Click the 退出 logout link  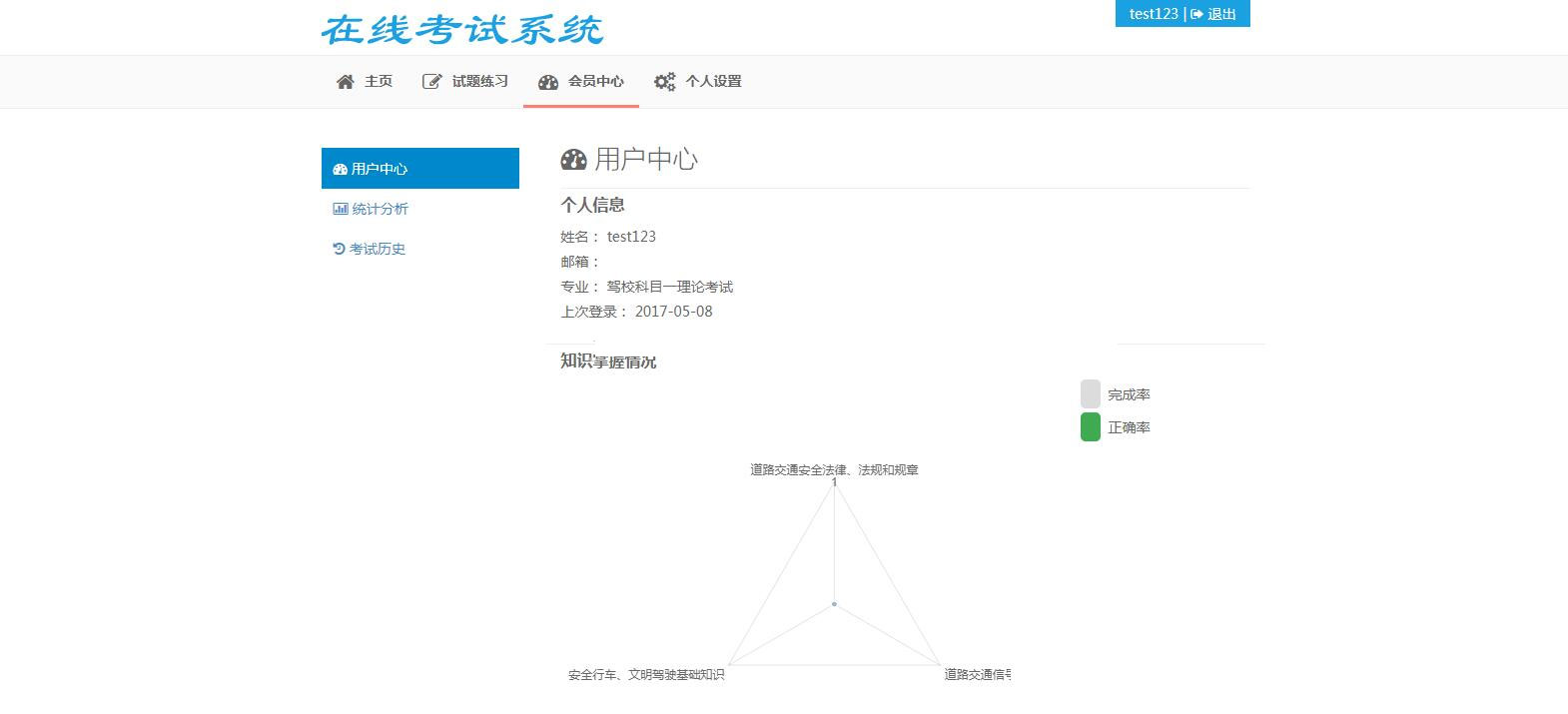coord(1221,14)
